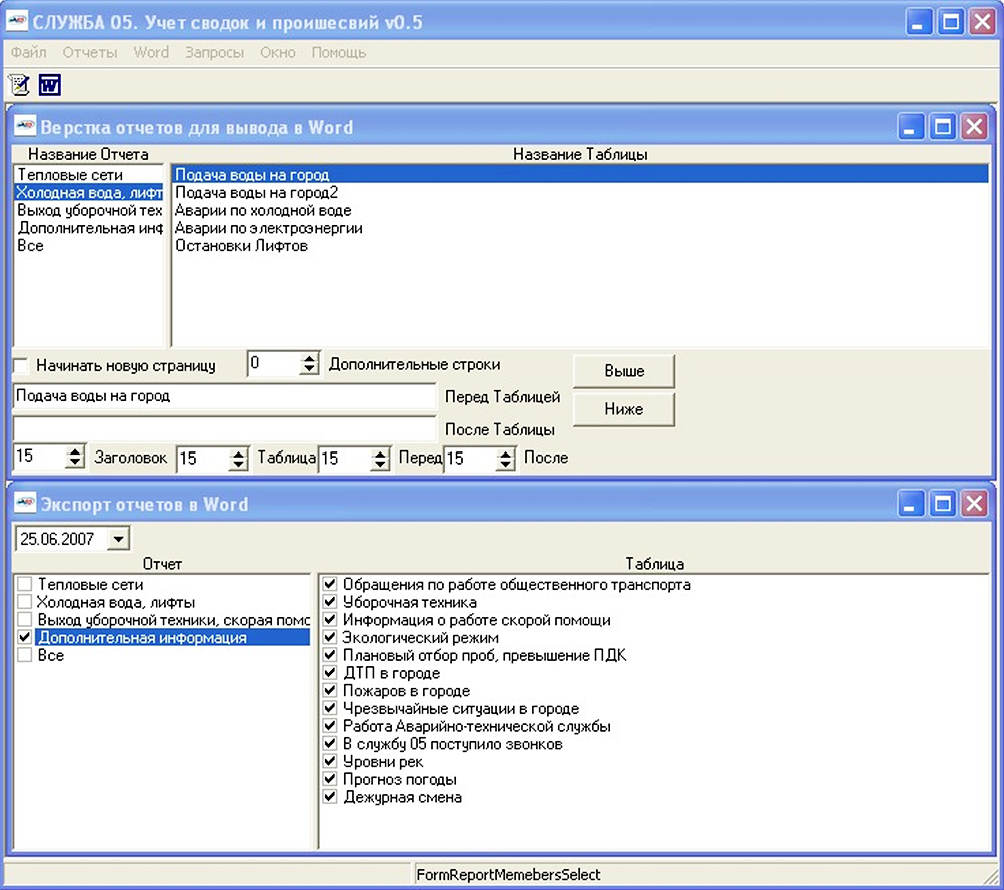The height and width of the screenshot is (890, 1004).
Task: Decrease the Заголовок font size spinner
Action: click(75, 462)
